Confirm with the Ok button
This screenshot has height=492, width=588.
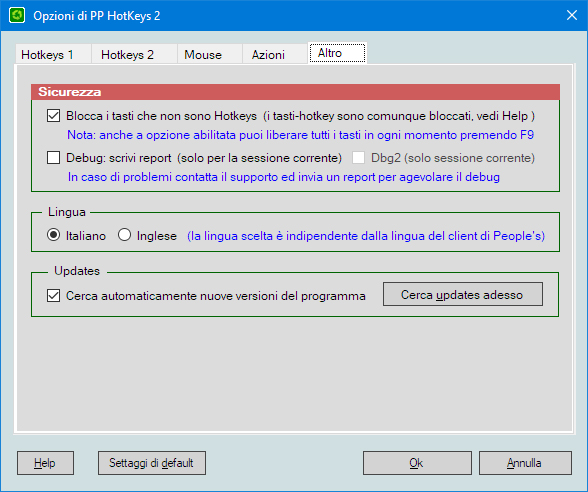coord(417,463)
